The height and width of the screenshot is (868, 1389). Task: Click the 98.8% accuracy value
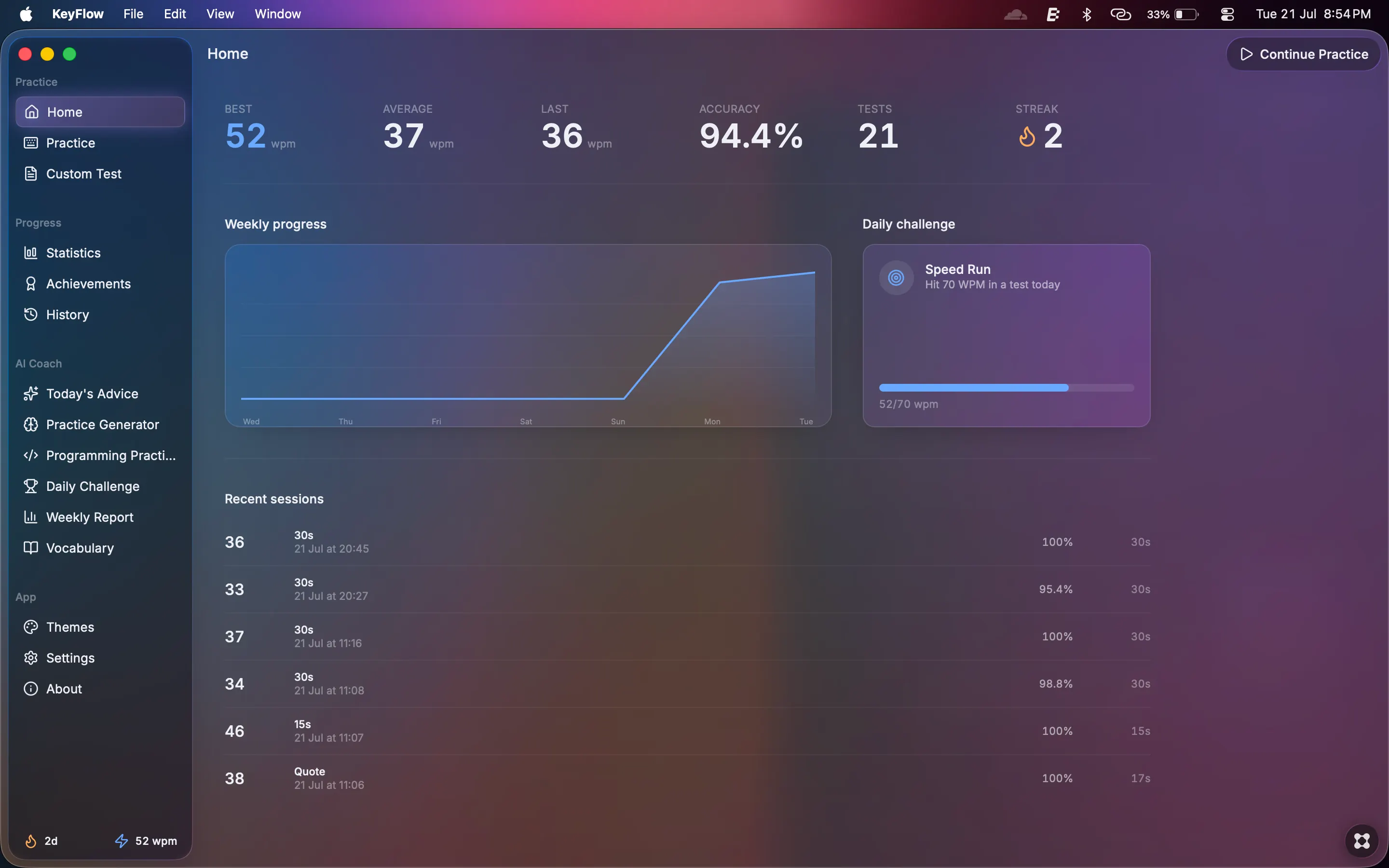pyautogui.click(x=1056, y=684)
